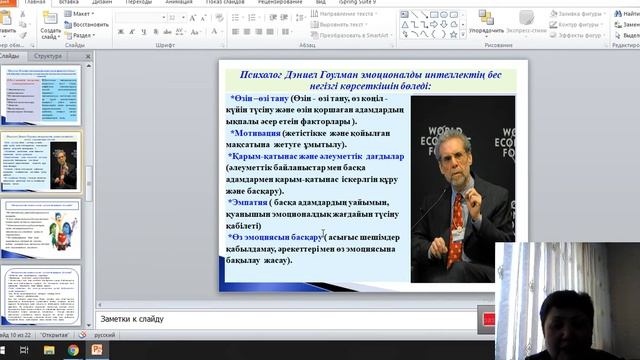This screenshot has width=640, height=360.
Task: Toggle text shadow
Action: (x=156, y=32)
